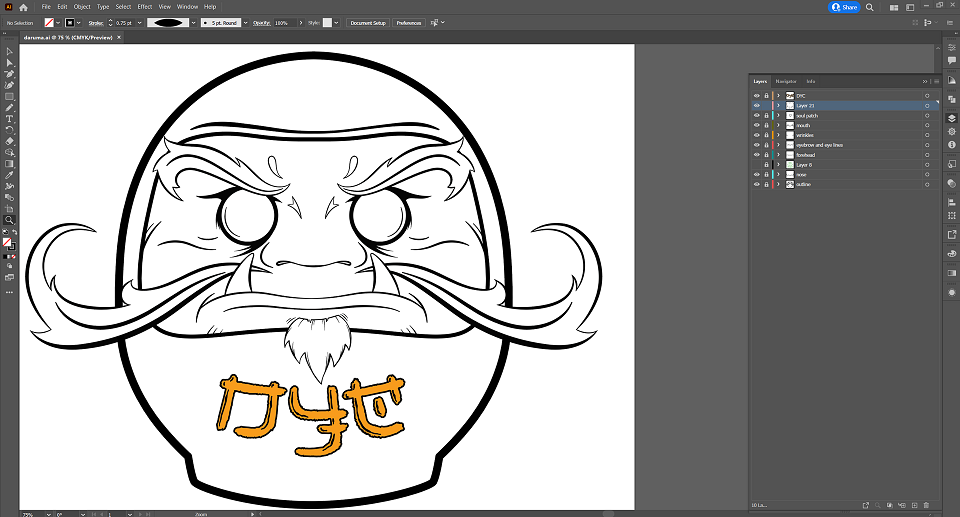Click the Preferences button
Screen dimensions: 960x517
point(408,23)
